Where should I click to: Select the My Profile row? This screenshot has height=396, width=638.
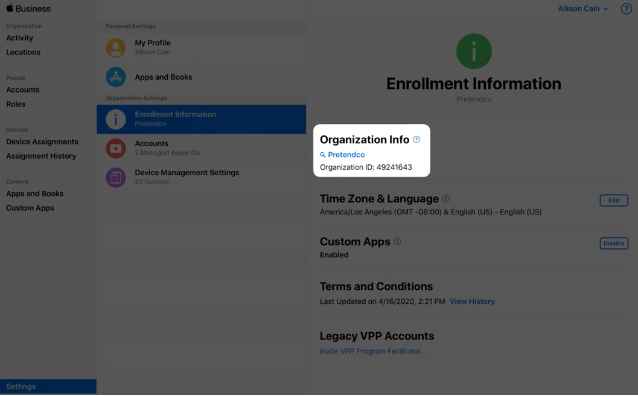point(201,48)
